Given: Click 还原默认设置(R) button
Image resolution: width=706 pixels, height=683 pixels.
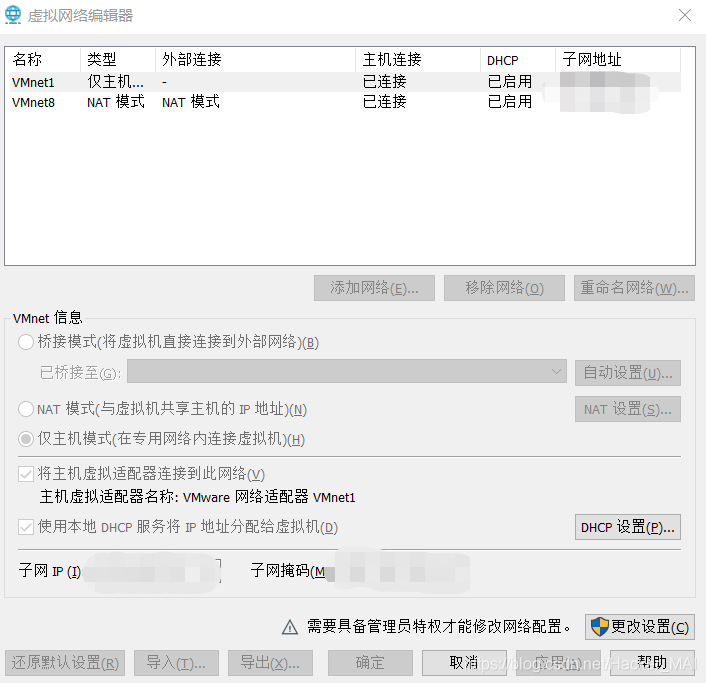Looking at the screenshot, I should click(65, 663).
